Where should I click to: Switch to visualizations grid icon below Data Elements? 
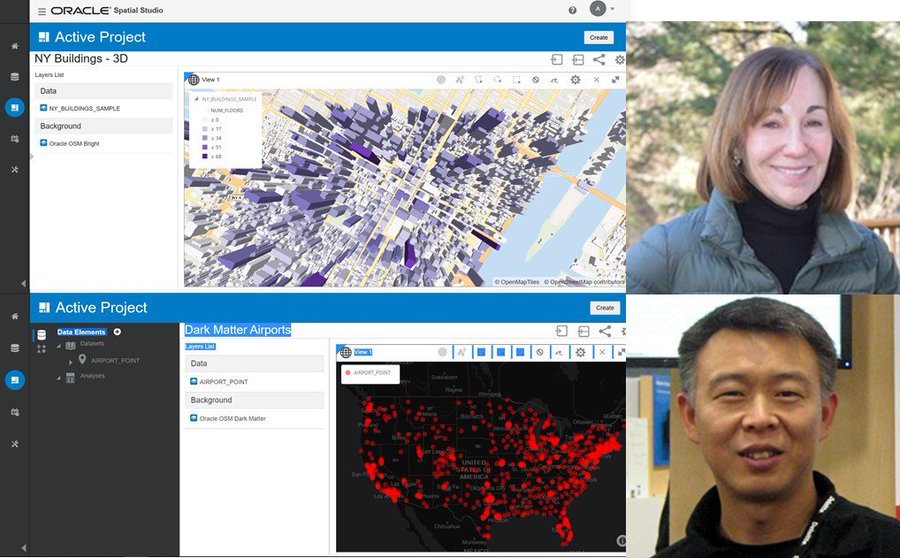point(41,349)
